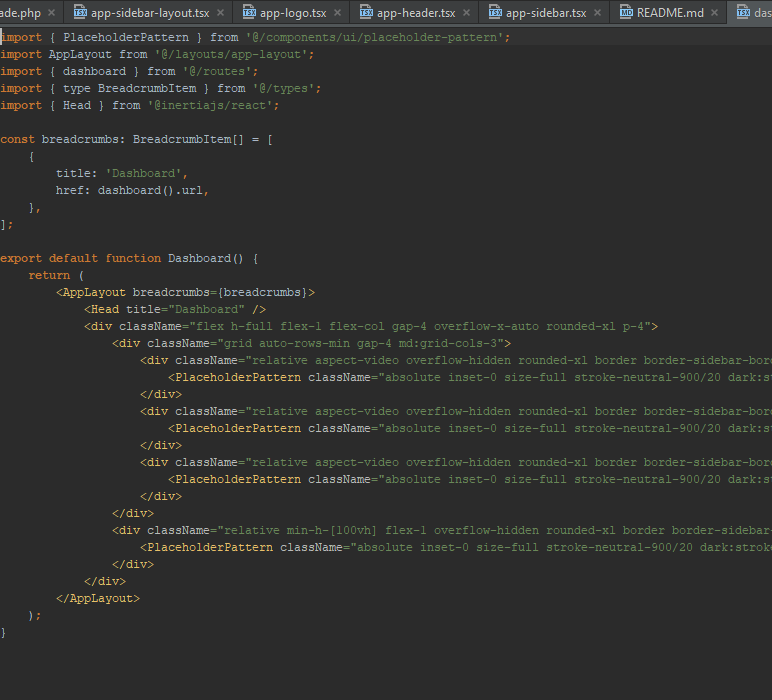Close the app-header.tsx tab
Viewport: 772px width, 700px height.
467,13
